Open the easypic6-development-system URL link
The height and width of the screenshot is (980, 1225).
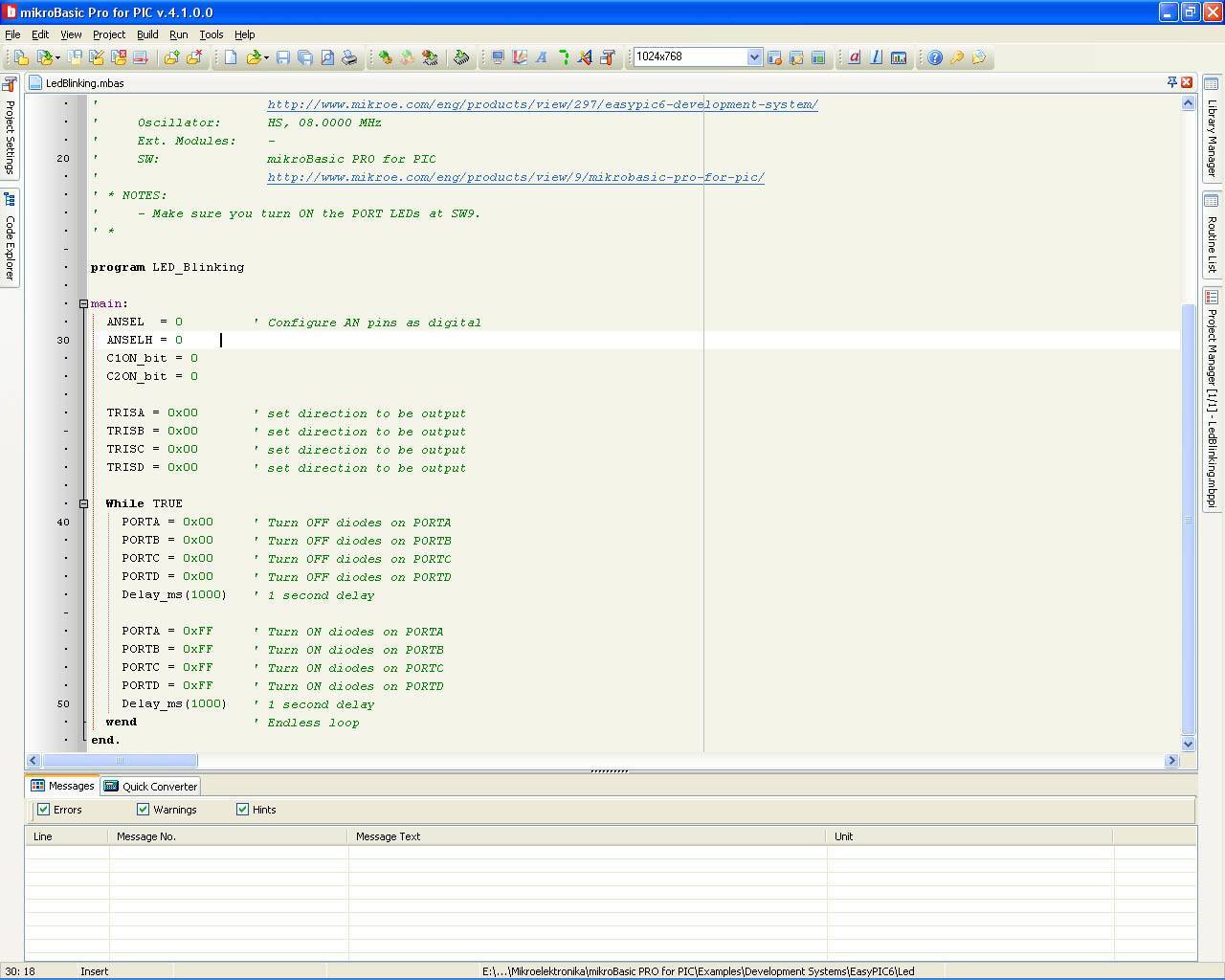coord(542,104)
